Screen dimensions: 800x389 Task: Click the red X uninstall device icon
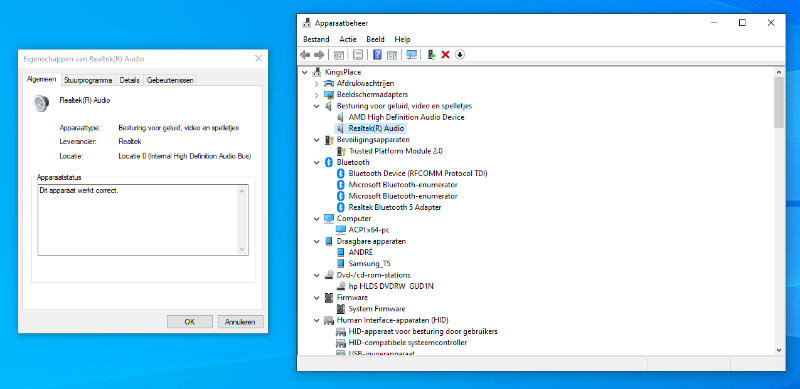pos(445,55)
